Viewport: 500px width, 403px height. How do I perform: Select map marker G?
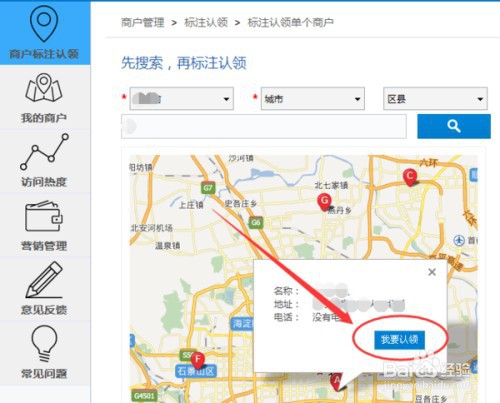tap(324, 202)
